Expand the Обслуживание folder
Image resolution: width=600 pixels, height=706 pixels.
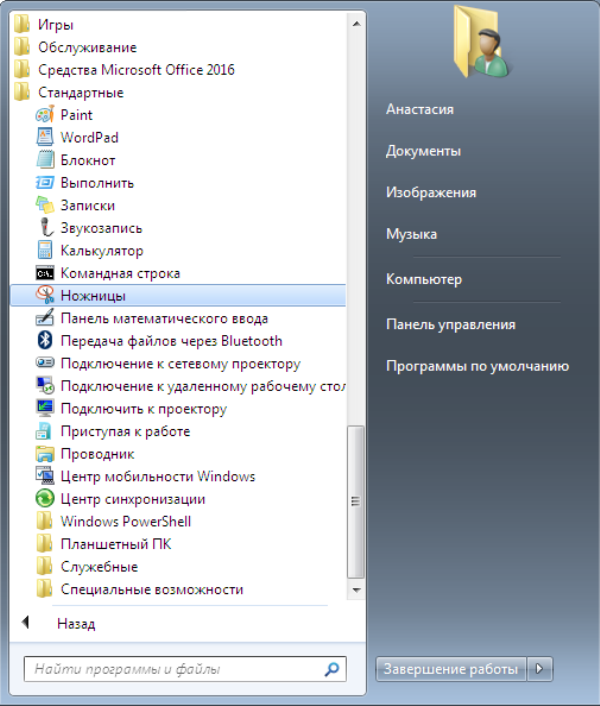pos(75,47)
